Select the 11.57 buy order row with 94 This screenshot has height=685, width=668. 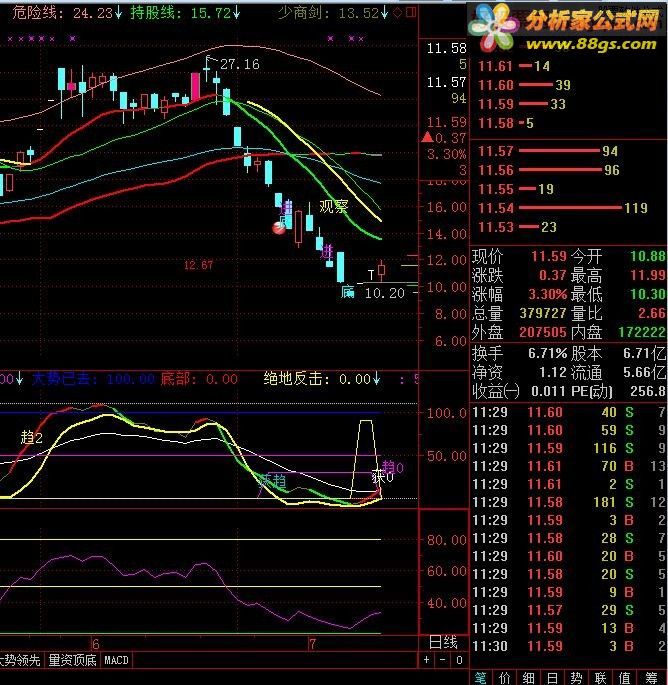click(548, 151)
